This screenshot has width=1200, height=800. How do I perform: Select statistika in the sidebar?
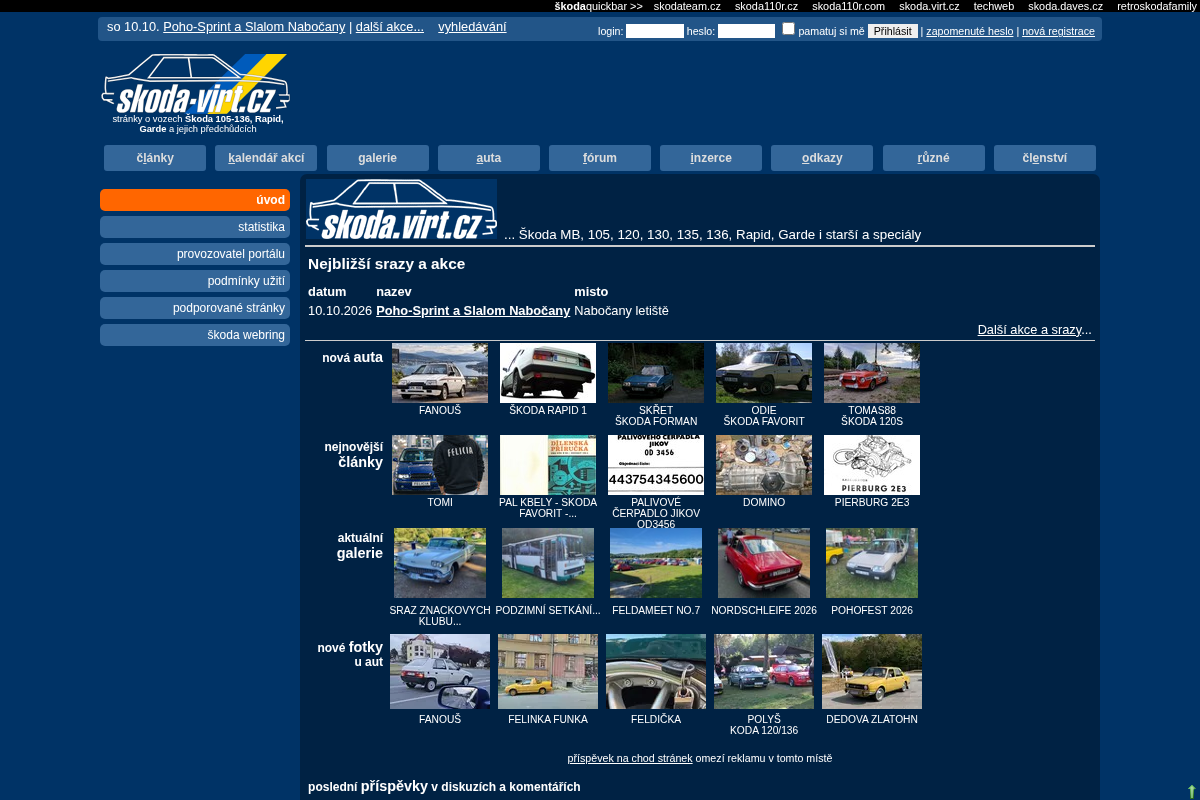[195, 227]
